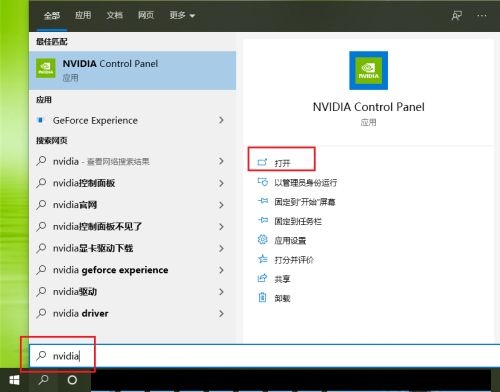The image size is (500, 392).
Task: Switch to the 网页 tab
Action: [x=146, y=15]
